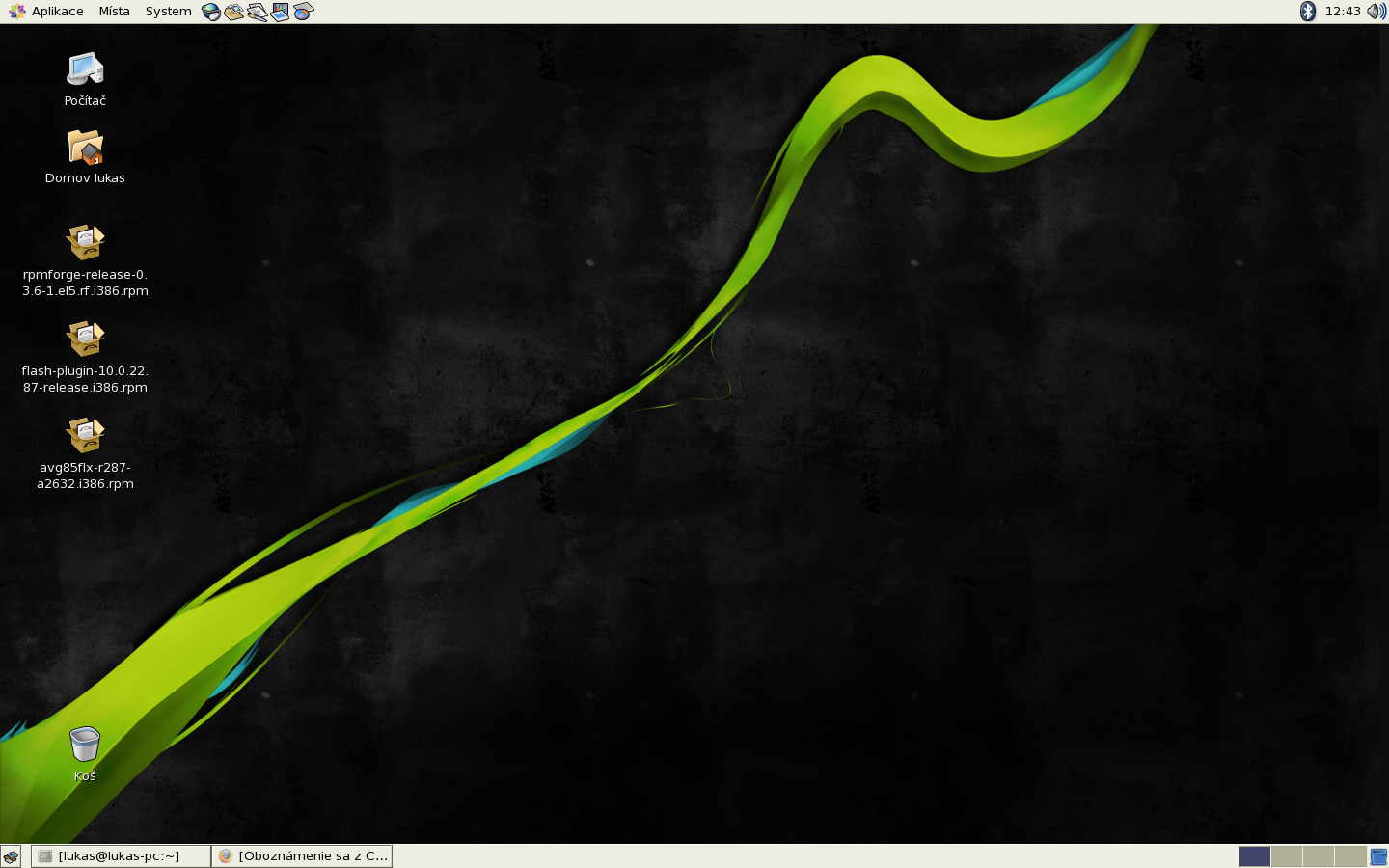The image size is (1389, 868).
Task: Launch the web browser from top panel
Action: click(211, 12)
